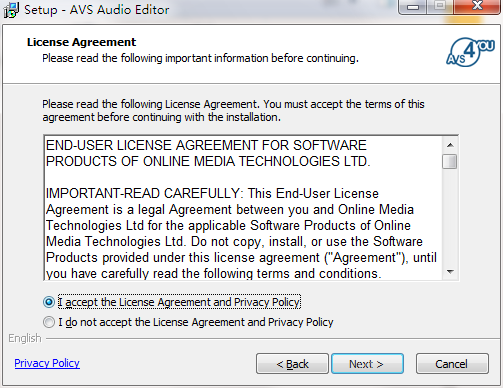
Task: Click the license text scroll down arrow
Action: (x=450, y=272)
